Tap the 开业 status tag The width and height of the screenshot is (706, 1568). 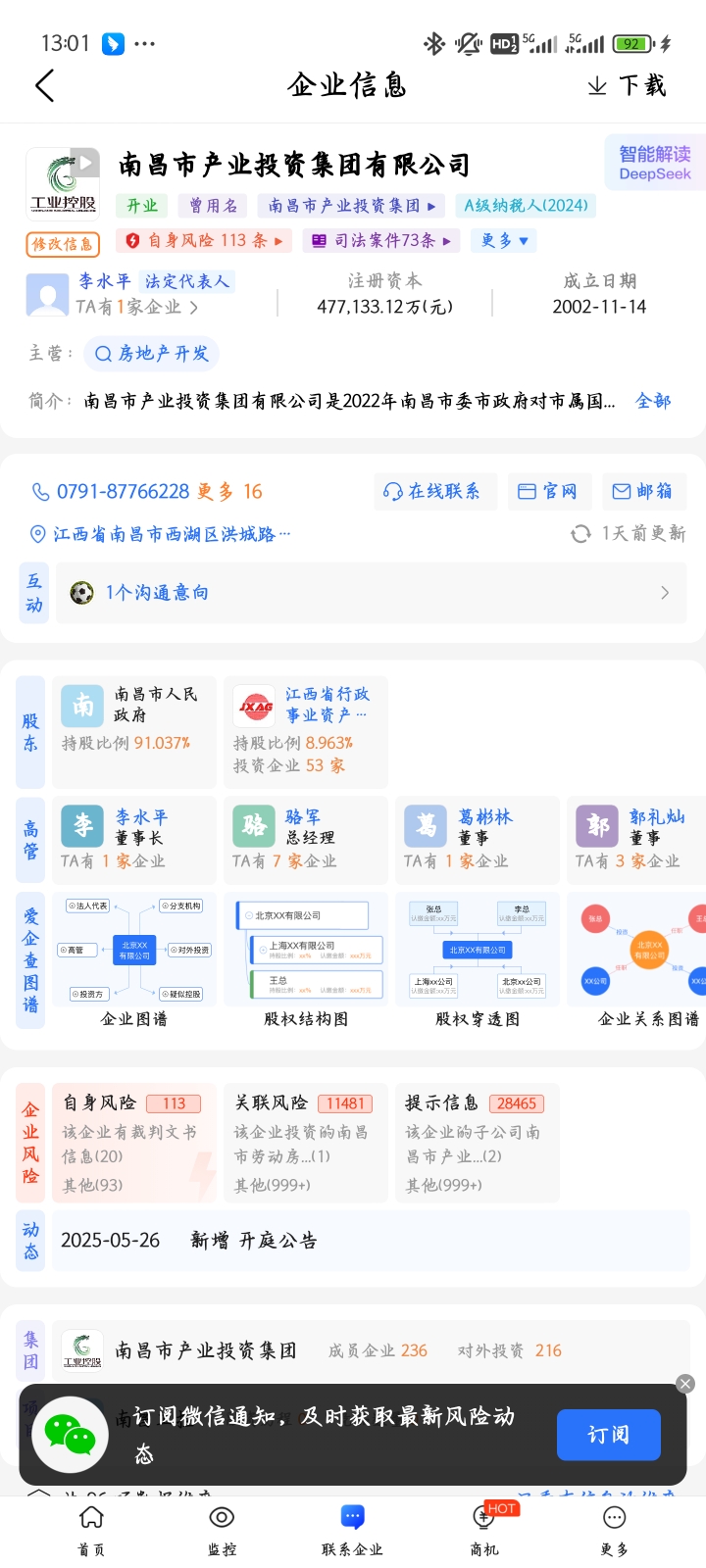[x=142, y=206]
